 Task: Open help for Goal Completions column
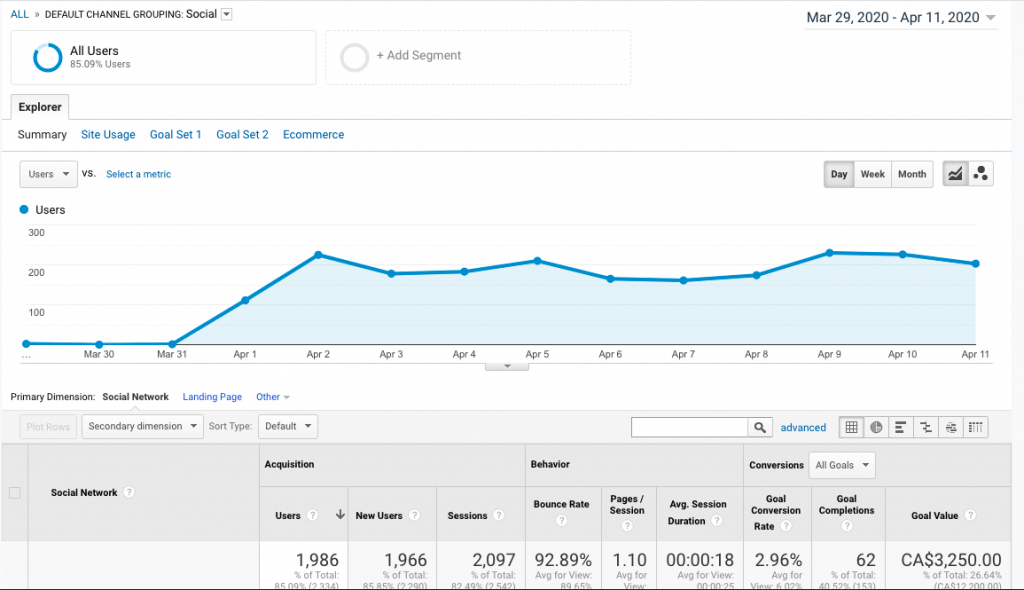(x=846, y=526)
